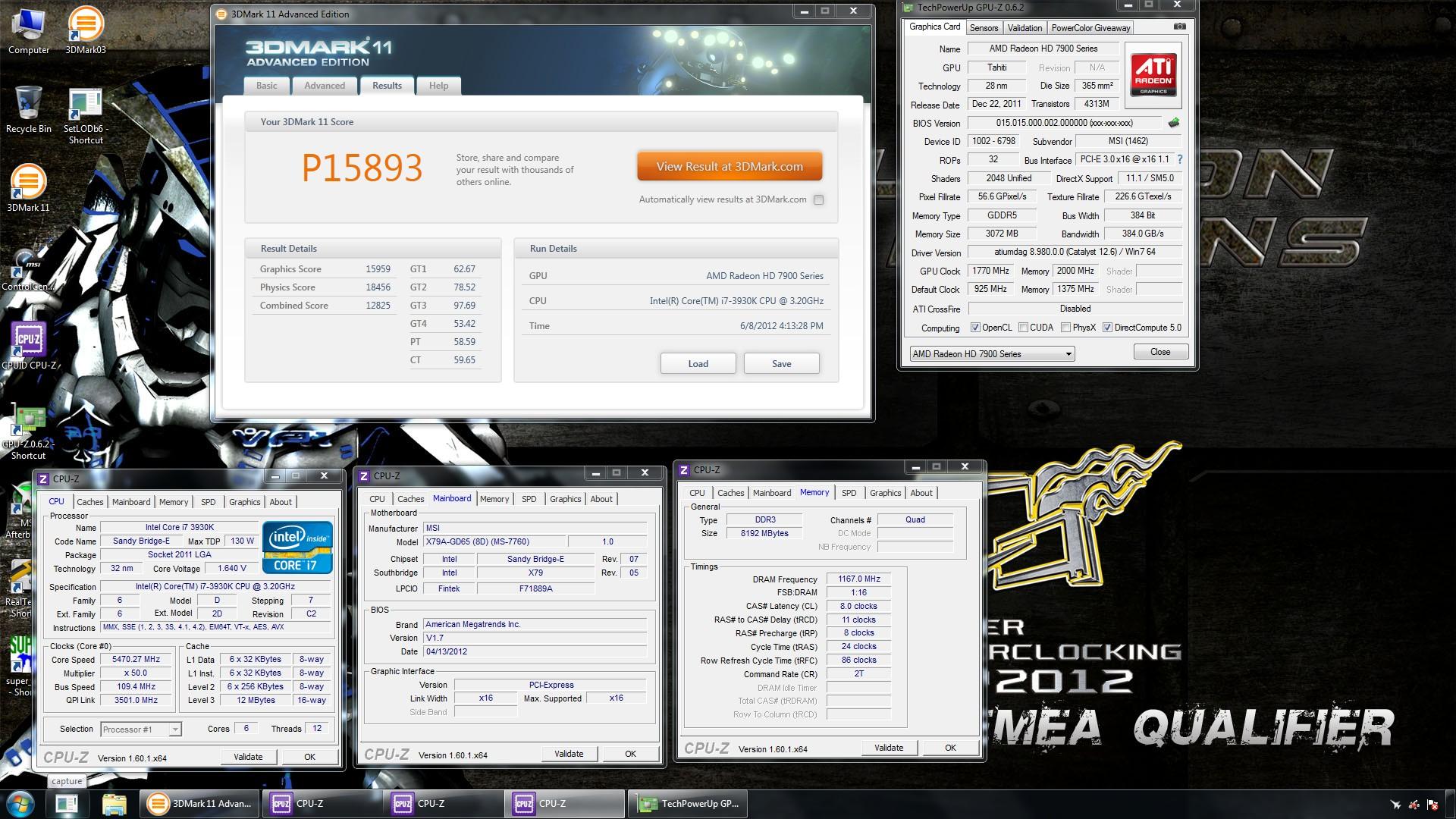Click the Save button in 3DMark 11
1456x819 pixels.
[781, 363]
